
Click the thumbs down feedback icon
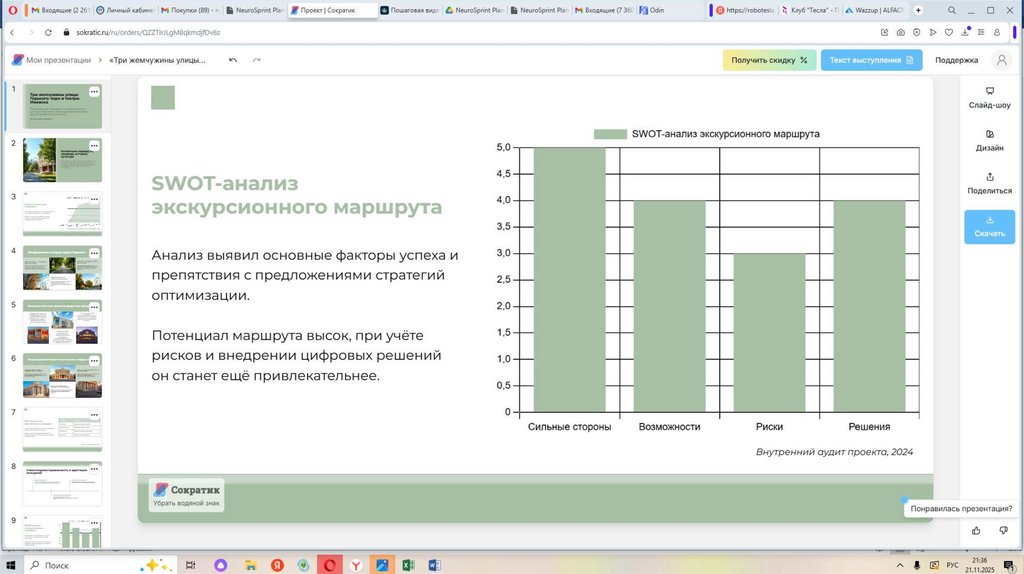(1000, 530)
